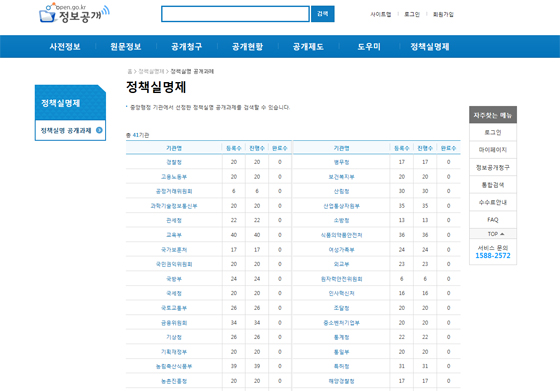
Task: Open the 공개청구 menu
Action: point(186,46)
